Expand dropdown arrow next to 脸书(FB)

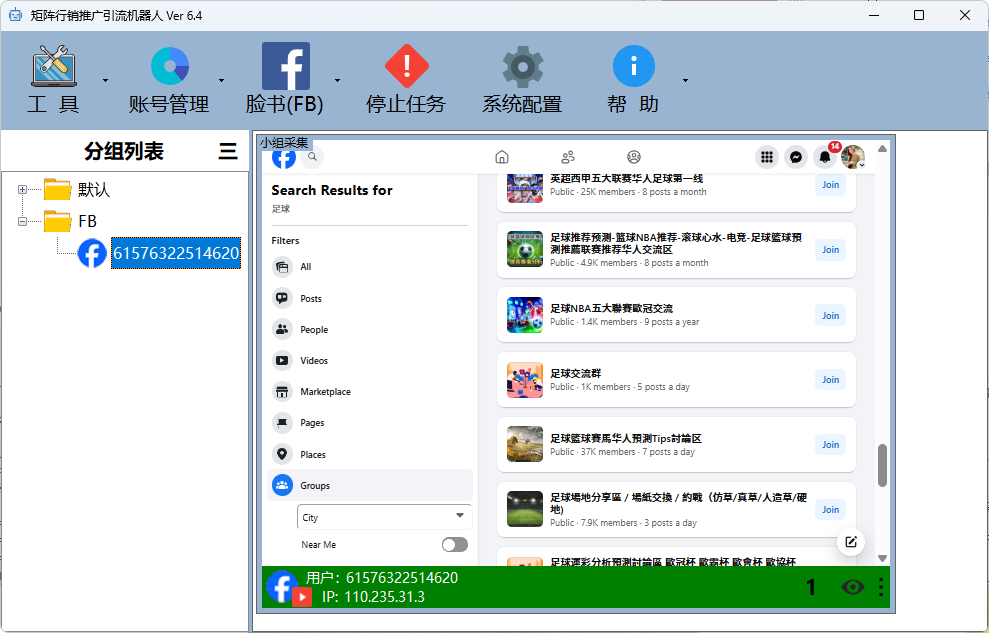(337, 80)
